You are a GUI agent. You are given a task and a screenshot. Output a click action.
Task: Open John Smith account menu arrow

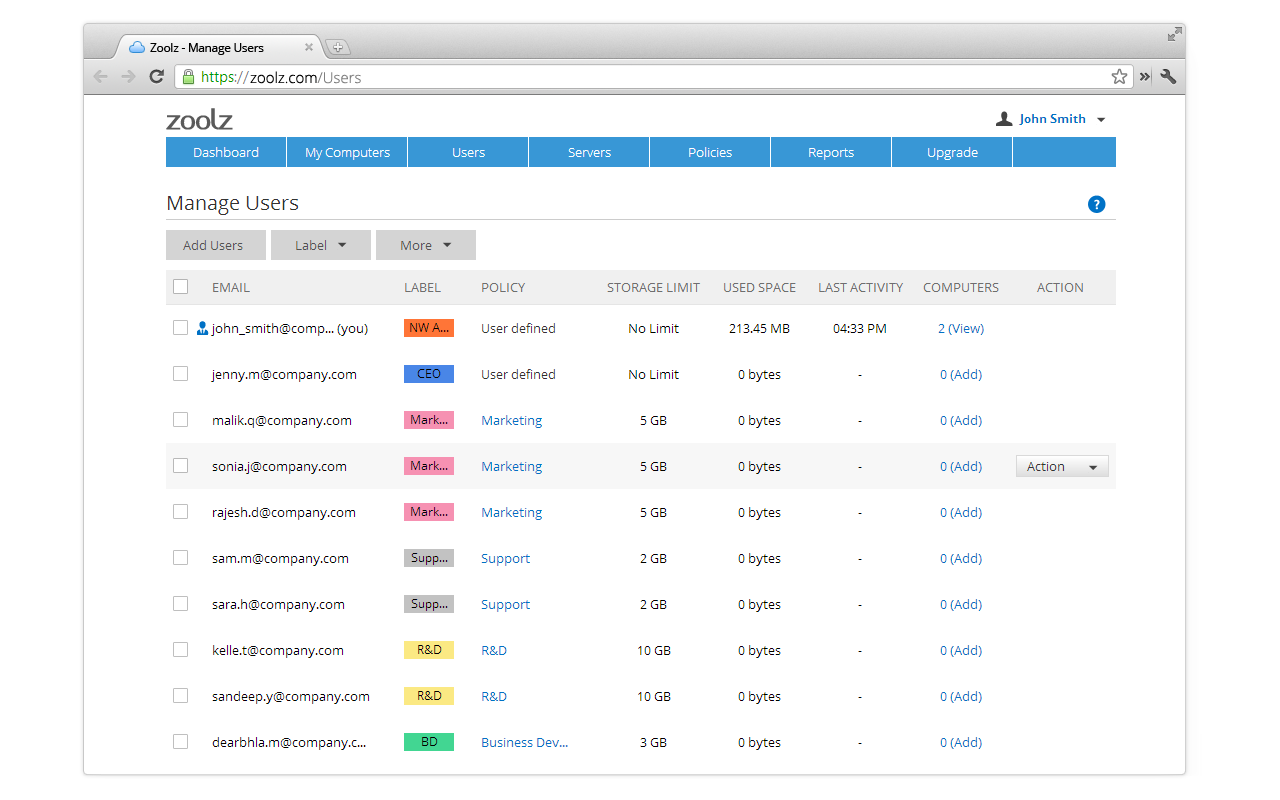tap(1101, 120)
